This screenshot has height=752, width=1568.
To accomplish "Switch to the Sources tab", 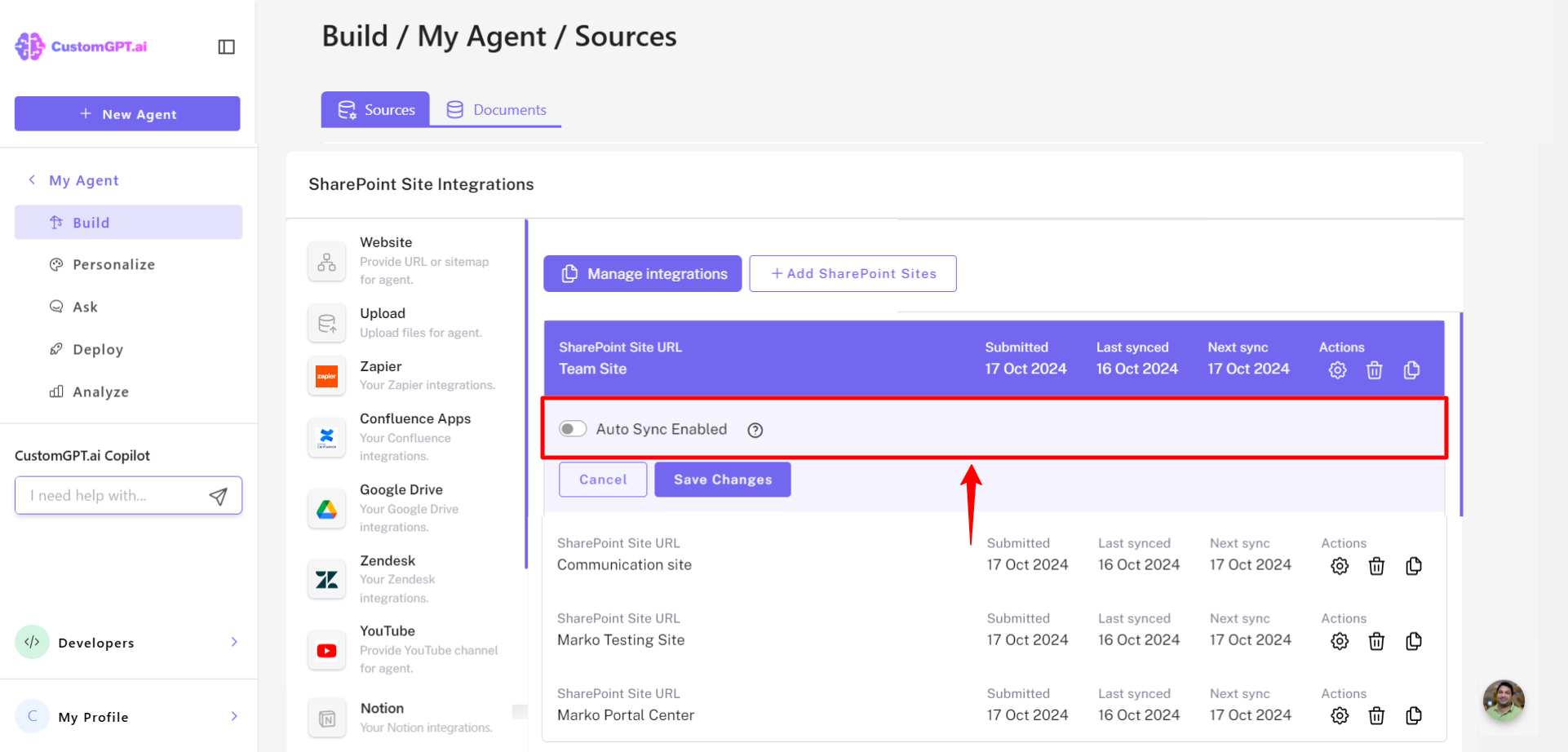I will 375,109.
